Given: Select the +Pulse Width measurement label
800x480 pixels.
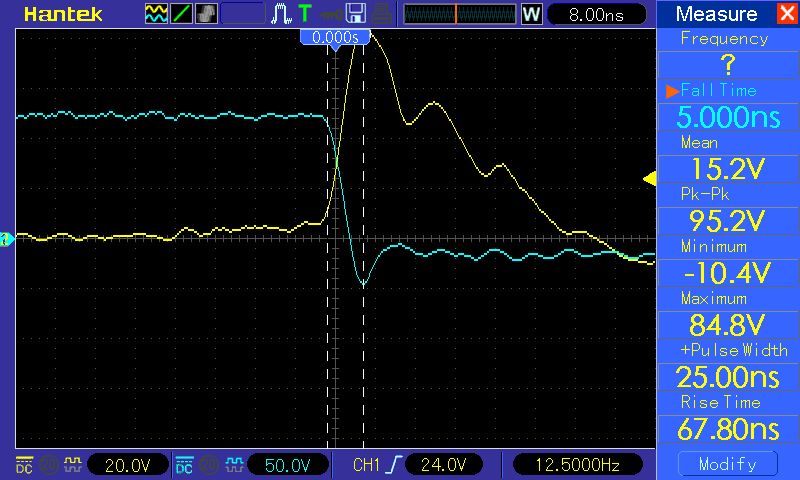Looking at the screenshot, I should point(734,350).
